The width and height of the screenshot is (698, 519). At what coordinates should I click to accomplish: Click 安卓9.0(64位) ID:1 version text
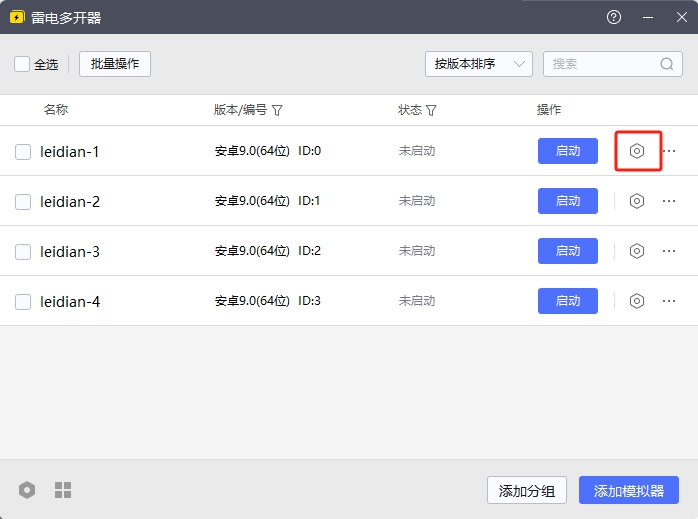(x=267, y=201)
